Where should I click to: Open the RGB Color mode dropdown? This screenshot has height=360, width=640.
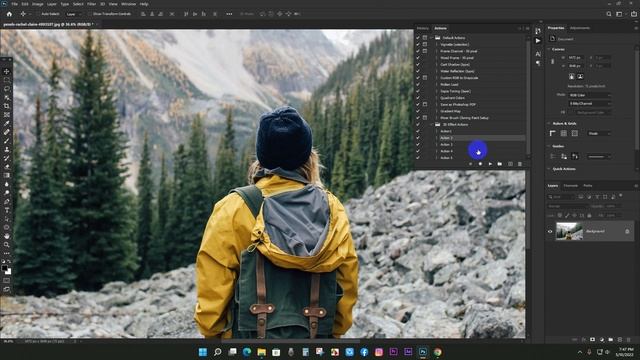point(590,95)
